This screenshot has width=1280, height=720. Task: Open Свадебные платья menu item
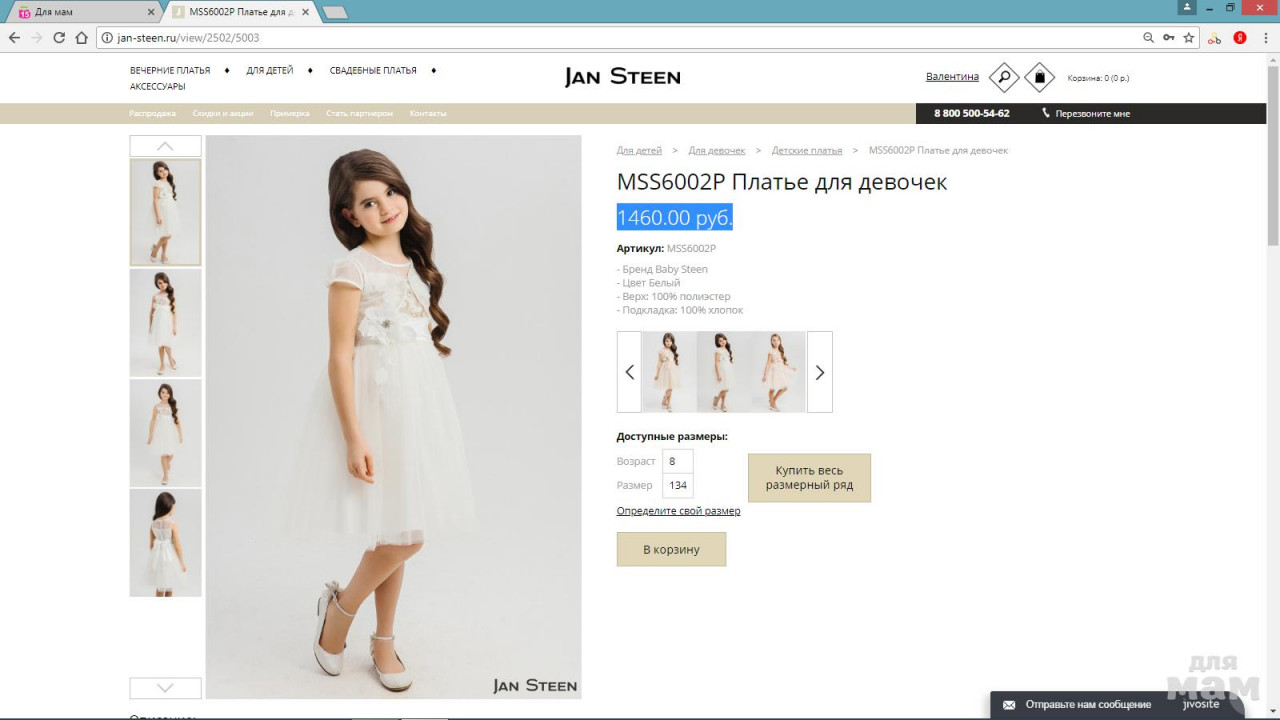click(373, 71)
